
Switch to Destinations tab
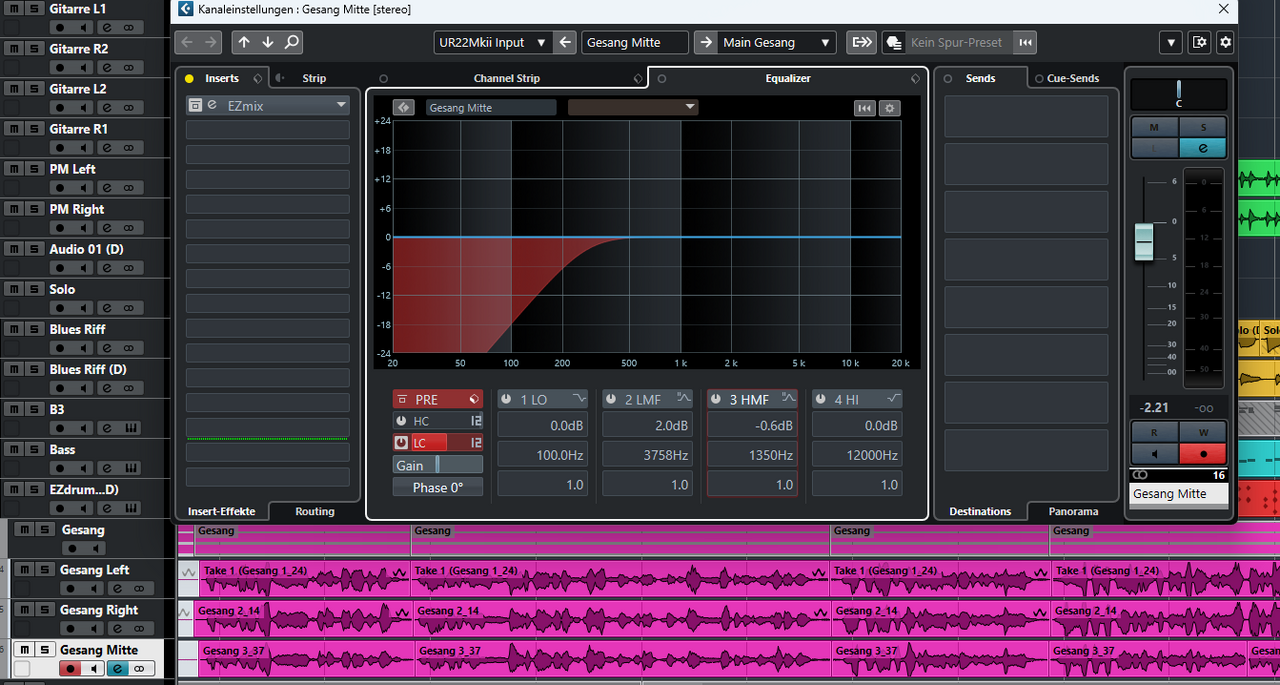coord(980,511)
